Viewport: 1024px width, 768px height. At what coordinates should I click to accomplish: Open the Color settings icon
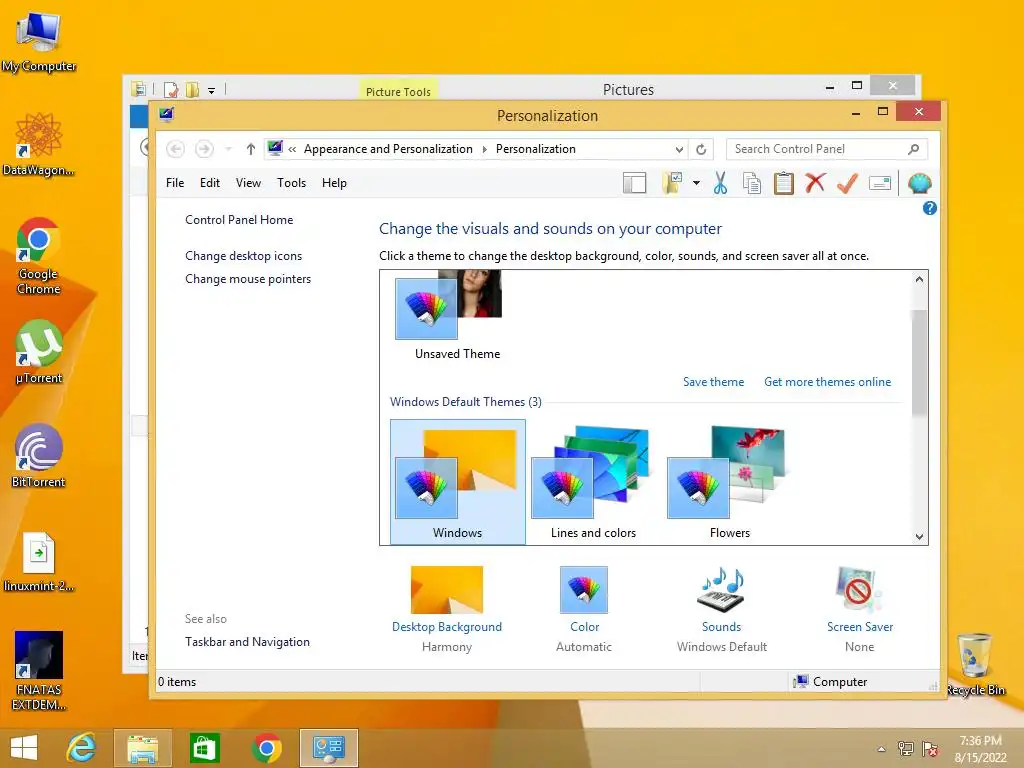tap(584, 589)
